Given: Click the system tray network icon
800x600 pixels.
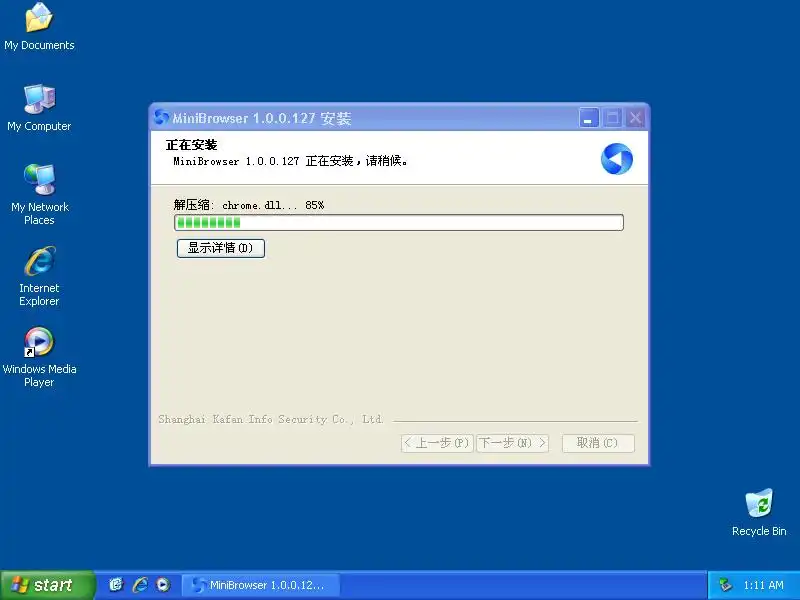Looking at the screenshot, I should click(725, 585).
